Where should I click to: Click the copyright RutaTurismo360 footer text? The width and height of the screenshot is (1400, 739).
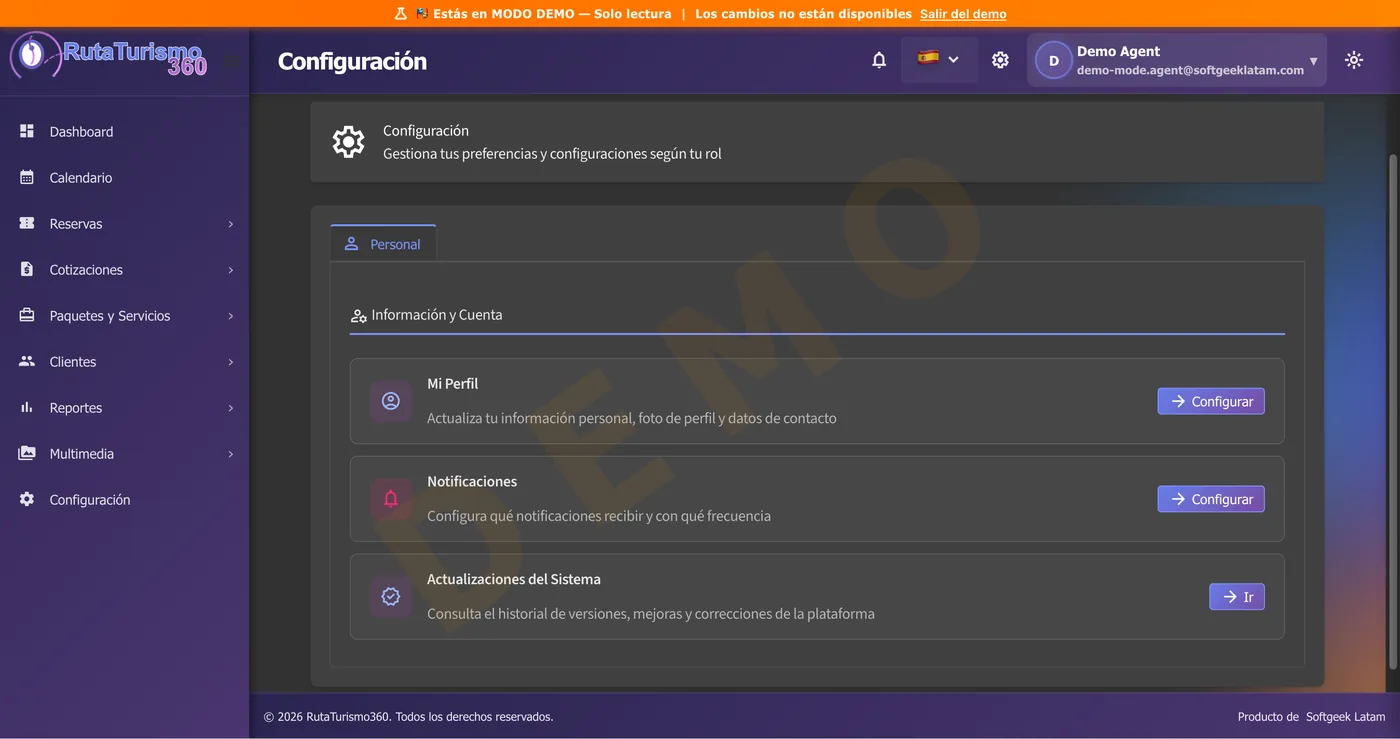408,717
